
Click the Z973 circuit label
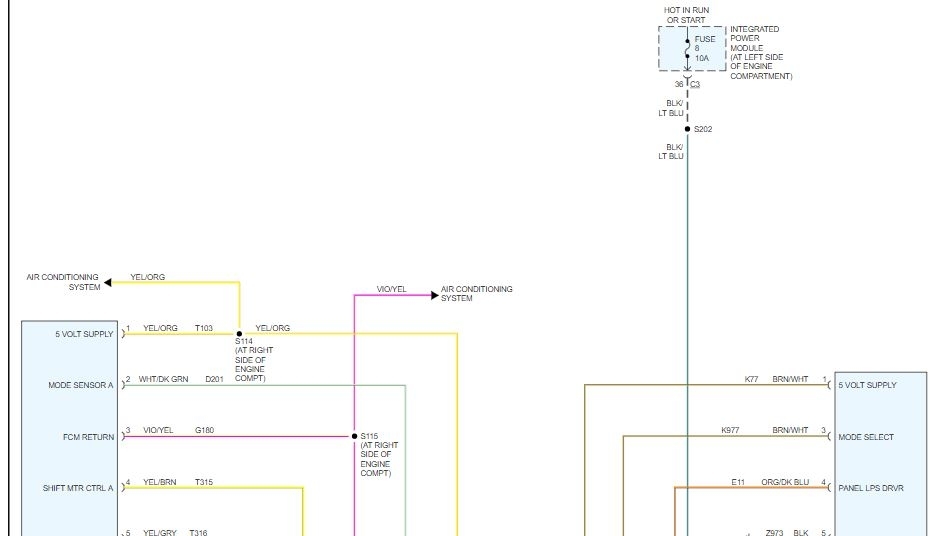(774, 532)
